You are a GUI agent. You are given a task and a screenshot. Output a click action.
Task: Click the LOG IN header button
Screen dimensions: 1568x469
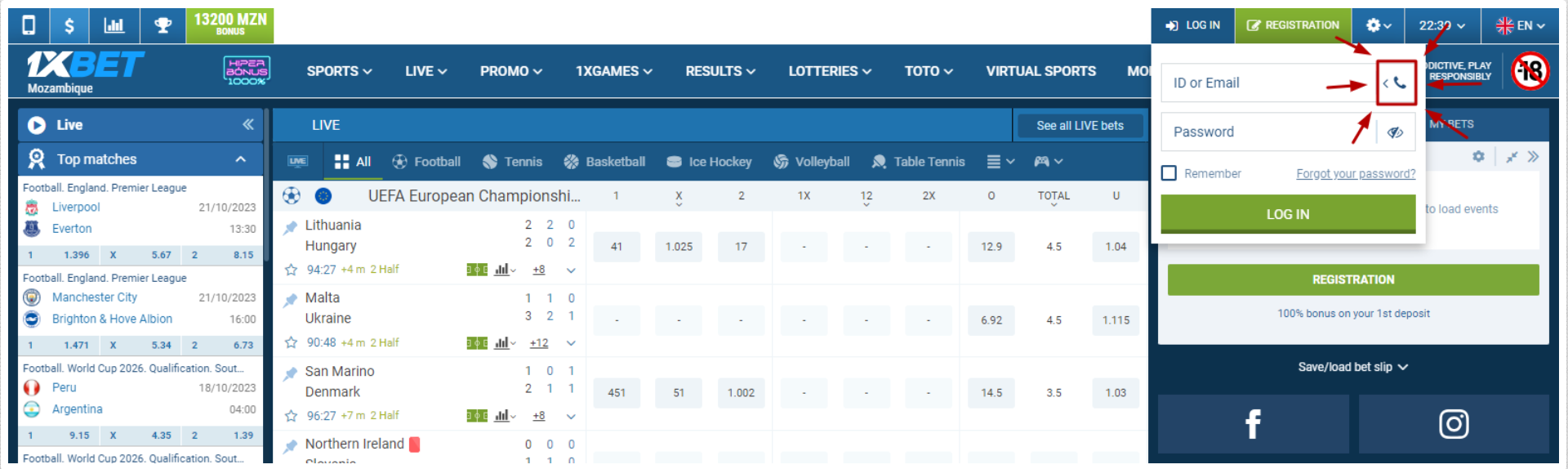(1193, 25)
